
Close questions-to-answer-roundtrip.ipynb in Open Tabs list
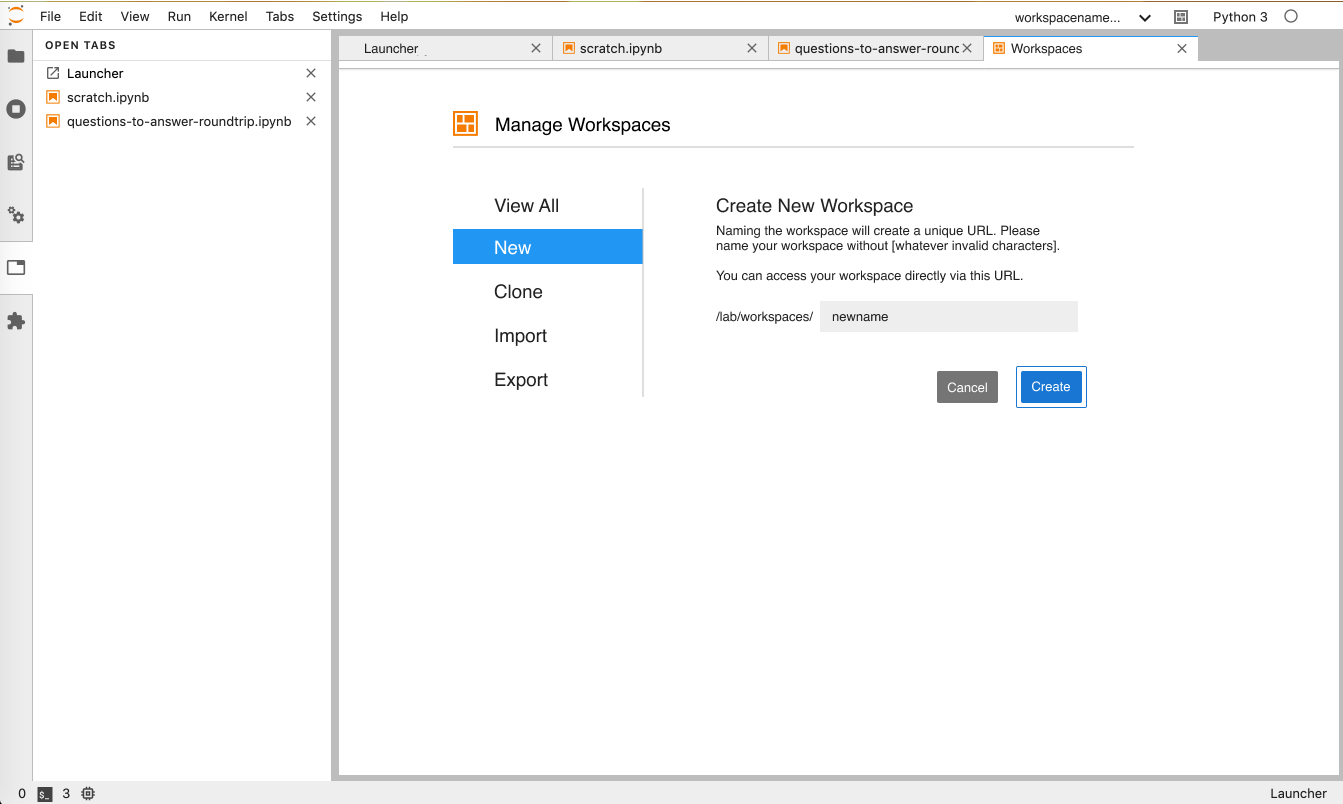pyautogui.click(x=311, y=121)
